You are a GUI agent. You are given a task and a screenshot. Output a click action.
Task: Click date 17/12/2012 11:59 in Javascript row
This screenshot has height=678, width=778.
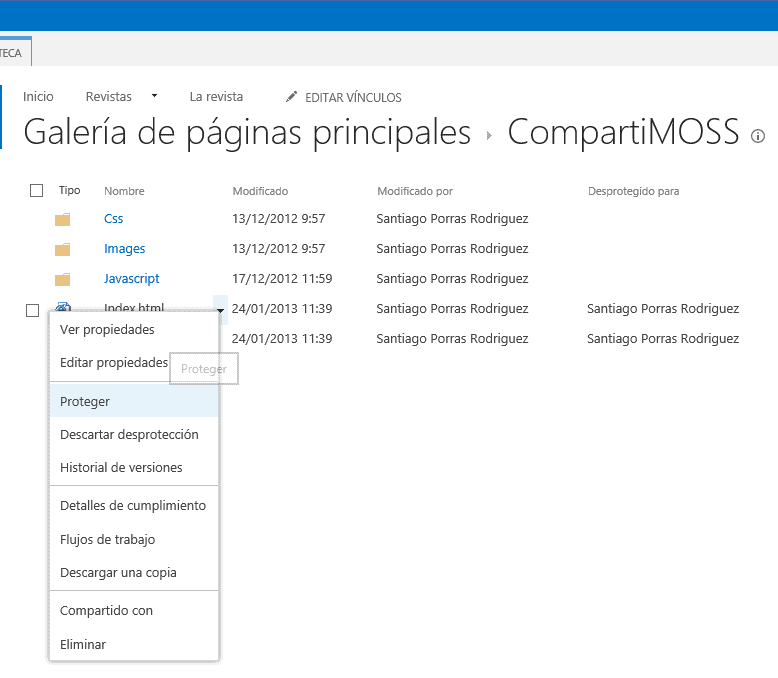[282, 279]
